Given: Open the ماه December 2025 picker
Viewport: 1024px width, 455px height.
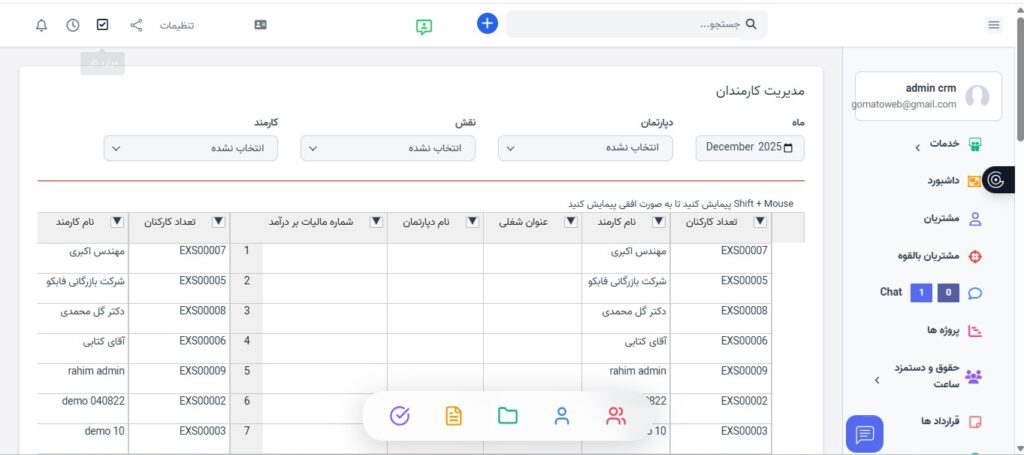Looking at the screenshot, I should click(x=750, y=148).
